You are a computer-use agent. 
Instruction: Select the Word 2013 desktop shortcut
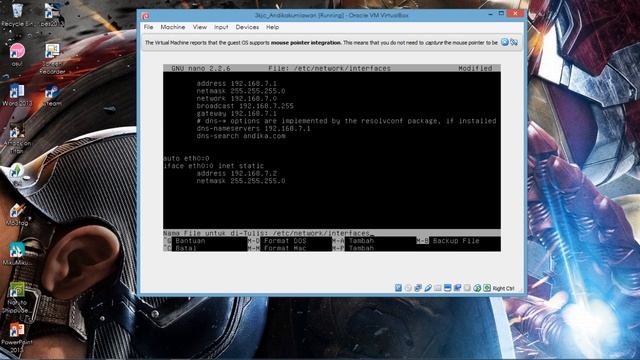[17, 95]
